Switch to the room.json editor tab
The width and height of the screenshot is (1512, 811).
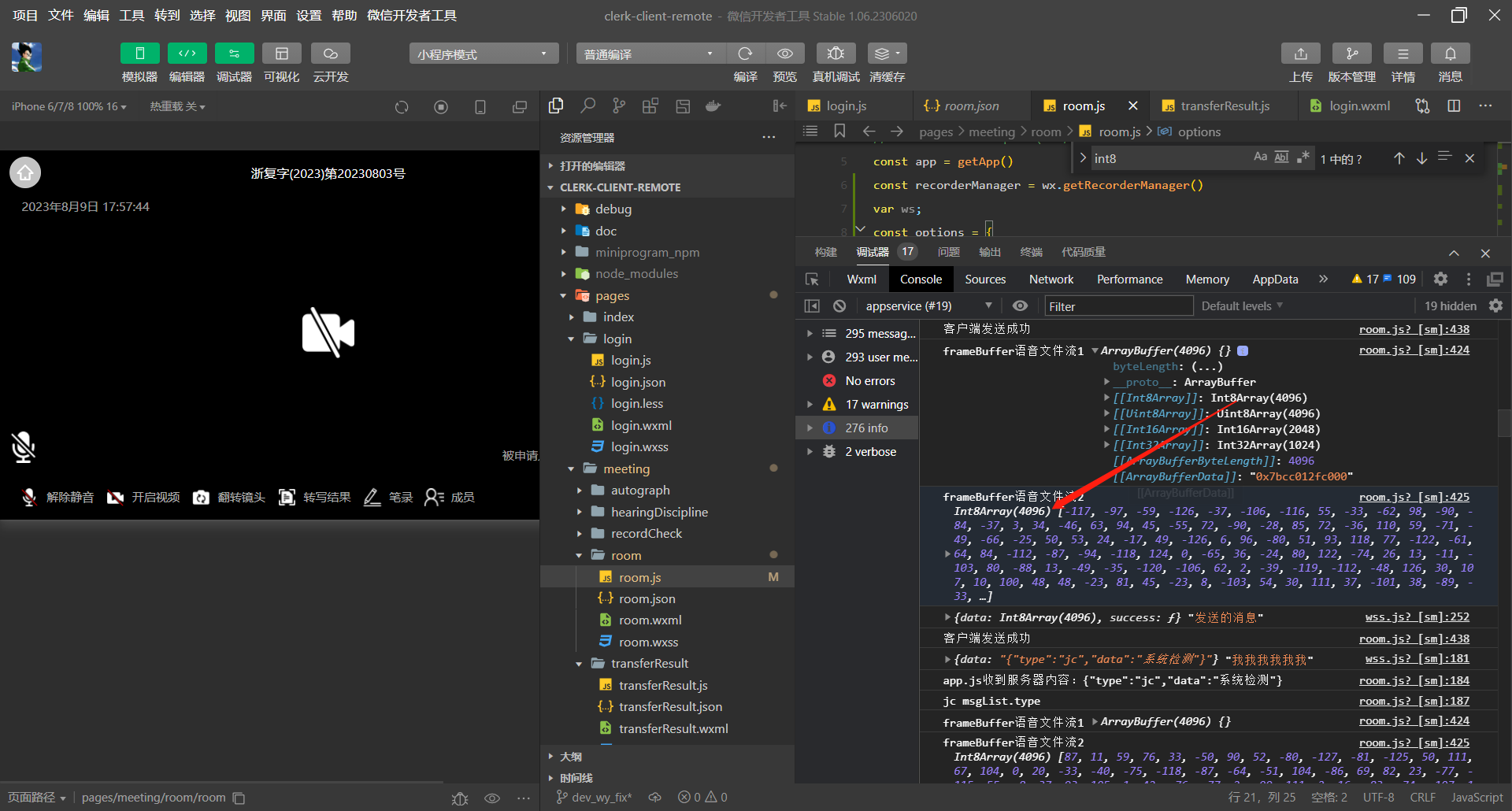pyautogui.click(x=972, y=106)
